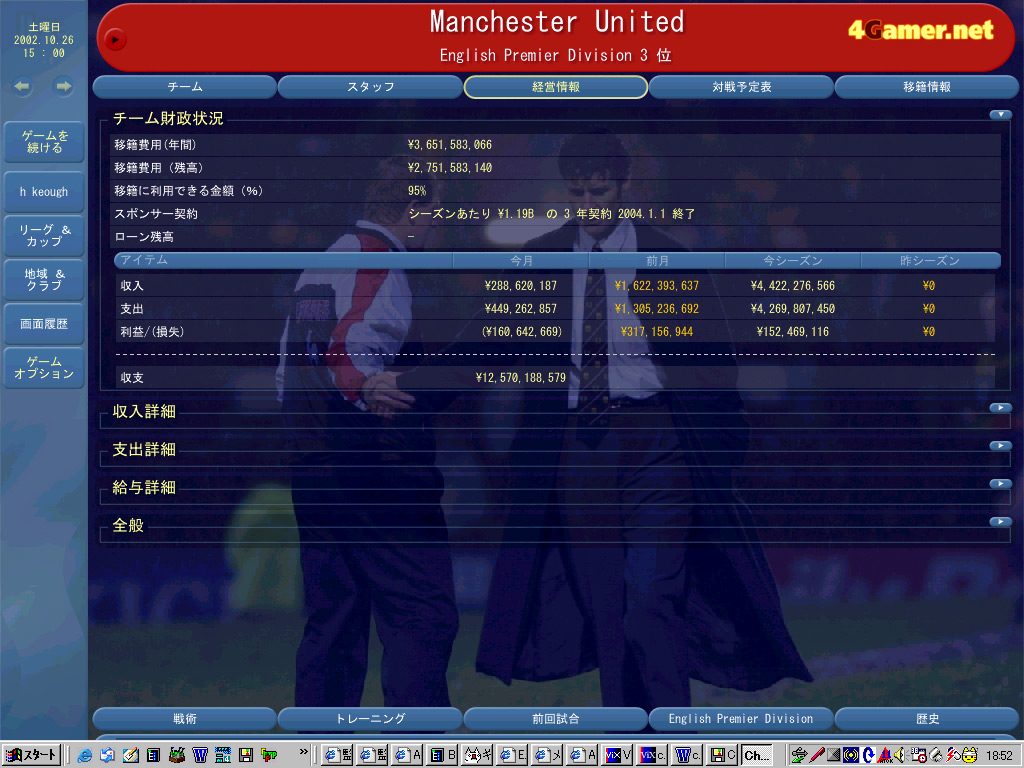1024x768 pixels.
Task: Click the 今シーズン column header
Action: (x=793, y=261)
